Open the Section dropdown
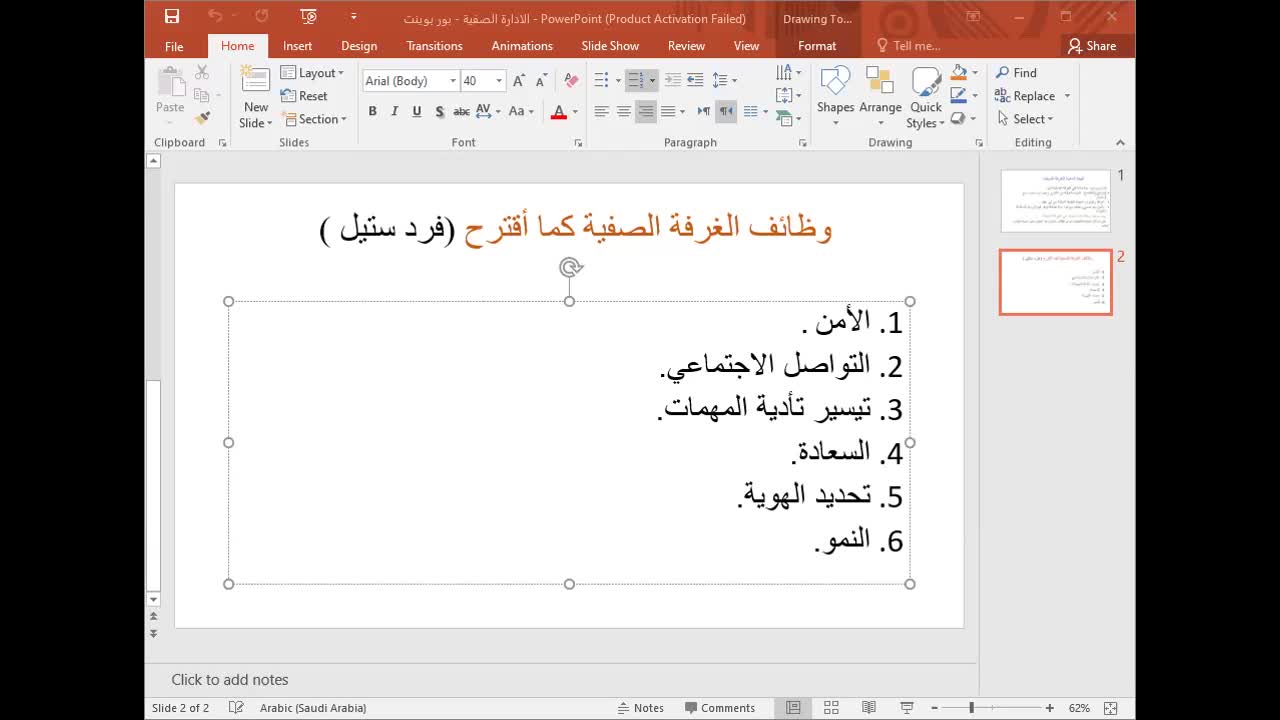 [314, 119]
